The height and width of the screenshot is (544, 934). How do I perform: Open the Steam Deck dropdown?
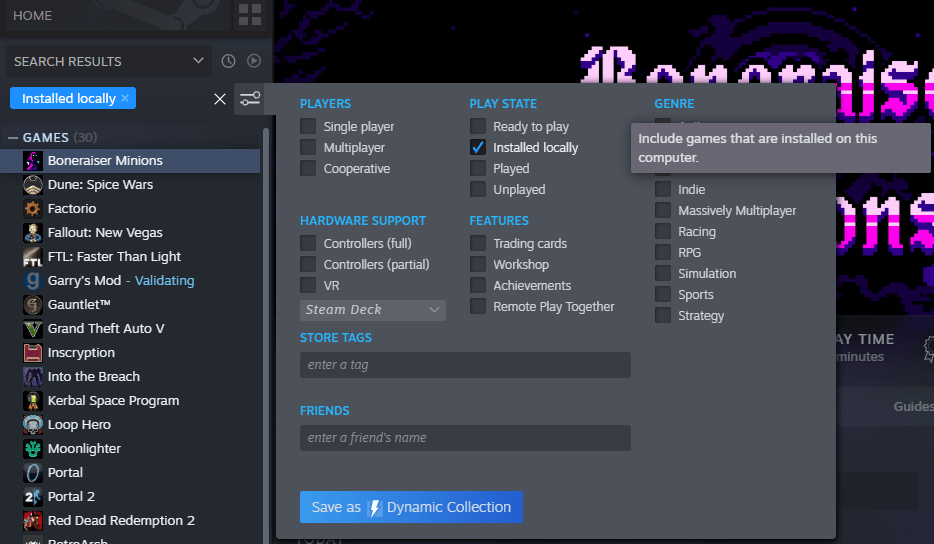click(x=373, y=310)
